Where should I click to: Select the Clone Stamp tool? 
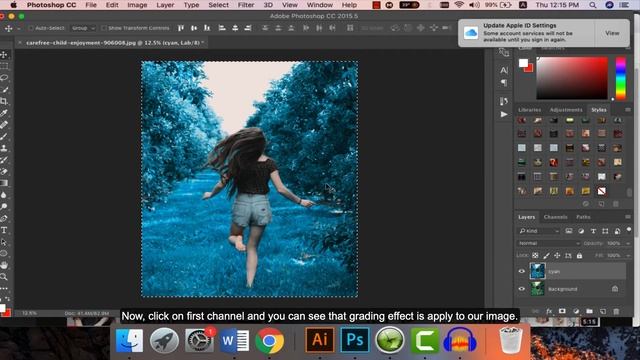(x=4, y=148)
